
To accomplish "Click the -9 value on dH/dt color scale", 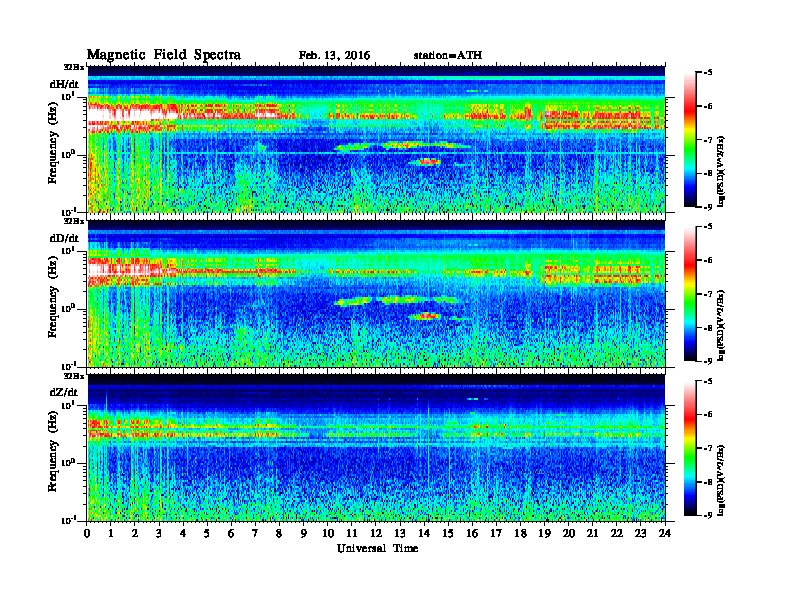I will coord(708,207).
